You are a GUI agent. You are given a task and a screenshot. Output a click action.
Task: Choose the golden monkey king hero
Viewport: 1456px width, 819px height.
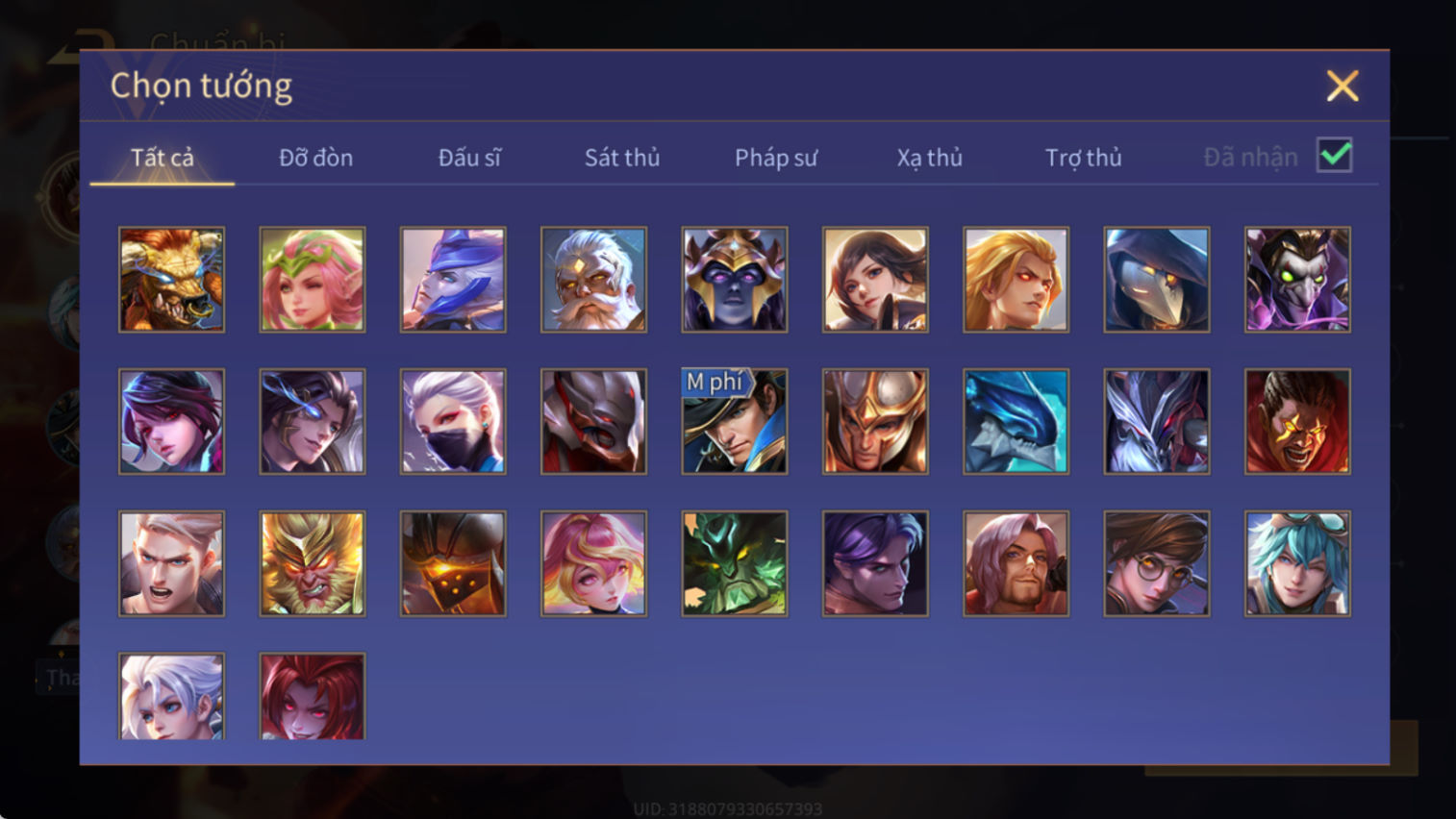(x=313, y=563)
